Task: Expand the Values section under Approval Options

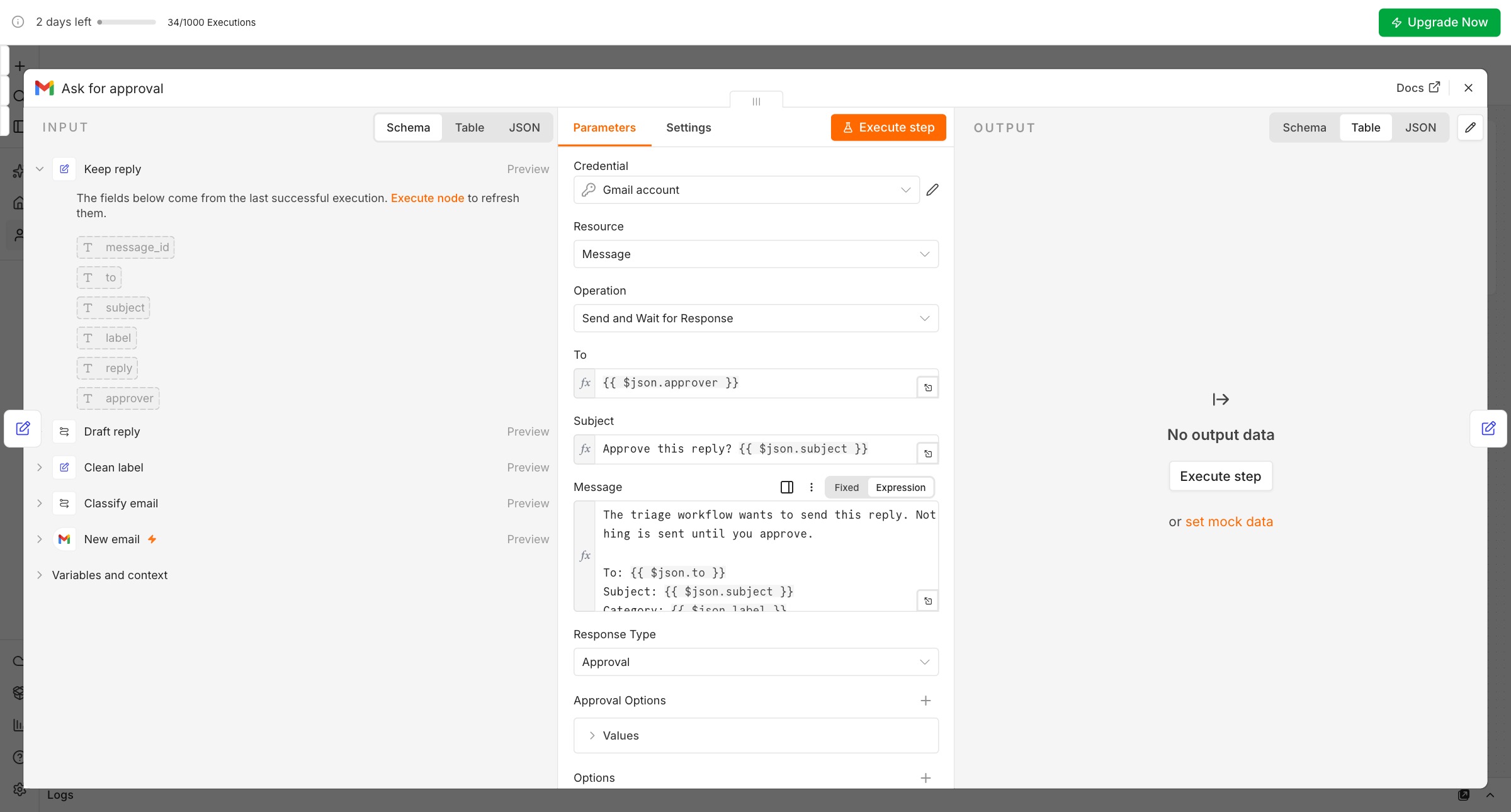Action: [756, 736]
